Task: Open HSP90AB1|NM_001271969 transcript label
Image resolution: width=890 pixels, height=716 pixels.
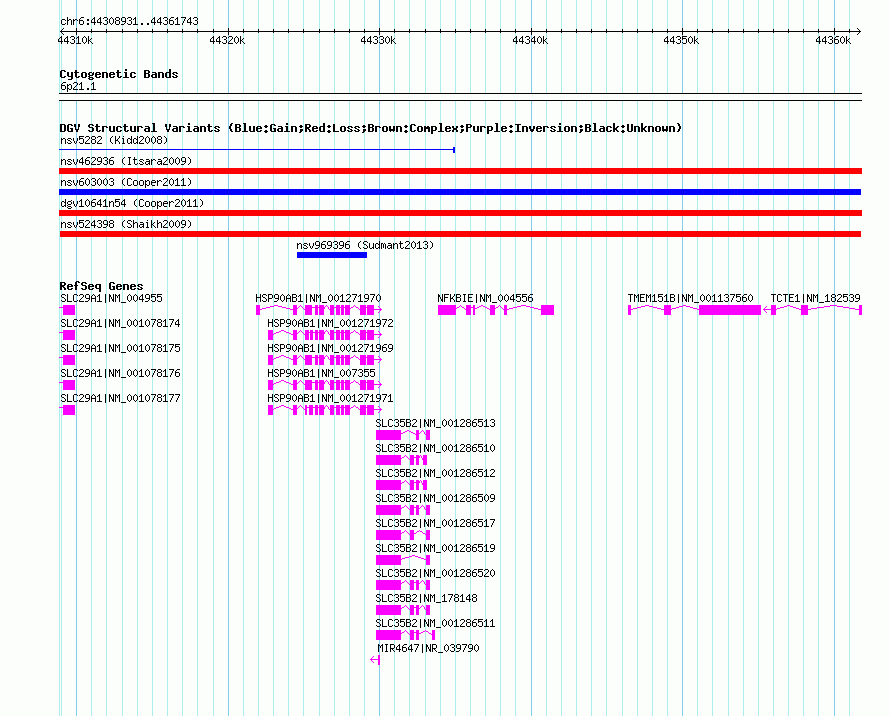Action: [330, 348]
